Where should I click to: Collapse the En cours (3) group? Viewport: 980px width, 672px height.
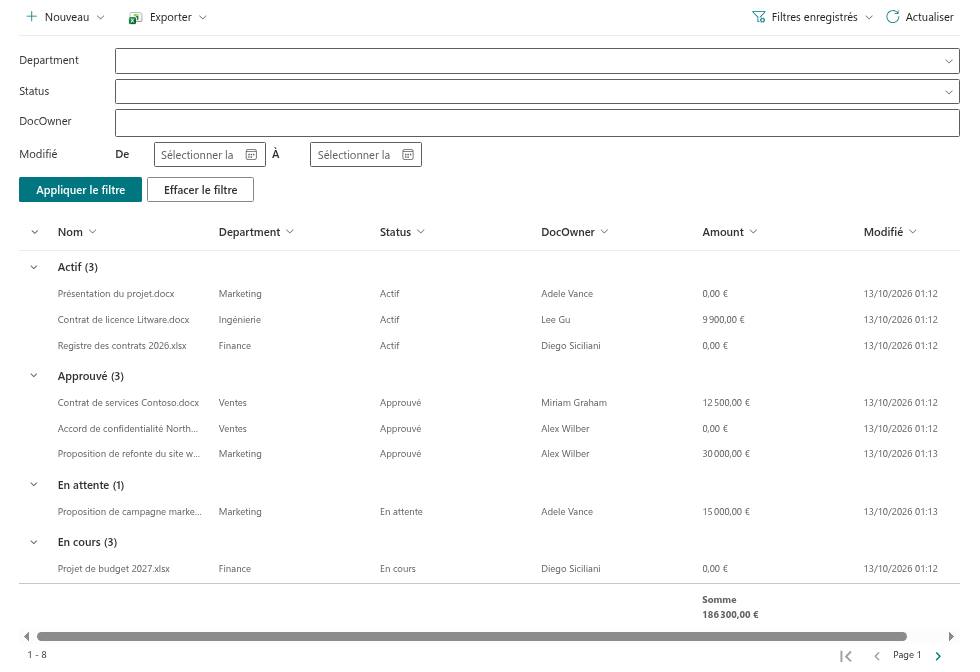tap(34, 542)
